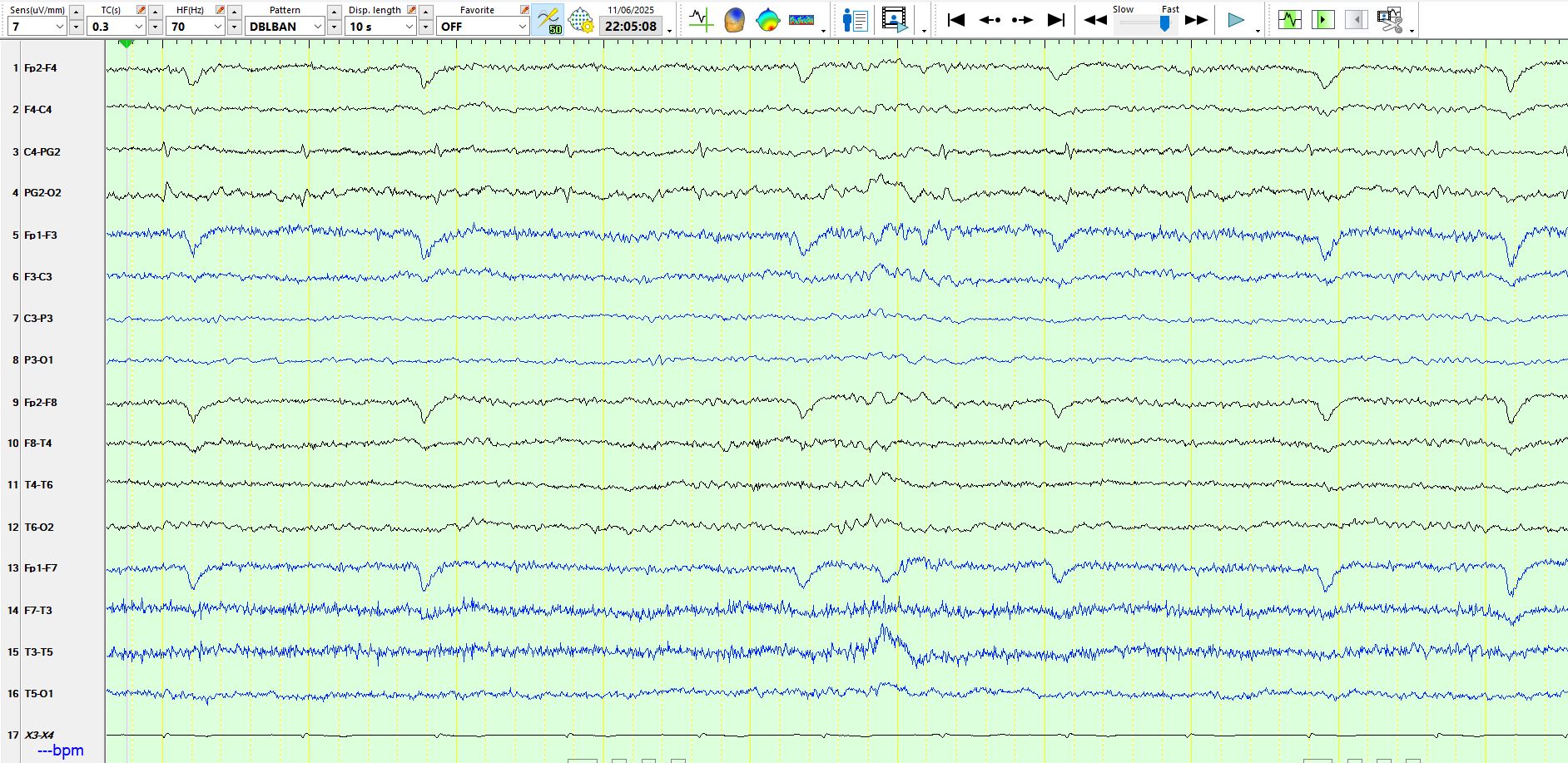Rewind the EEG trace quickly
This screenshot has width=1568, height=763.
click(x=1095, y=20)
